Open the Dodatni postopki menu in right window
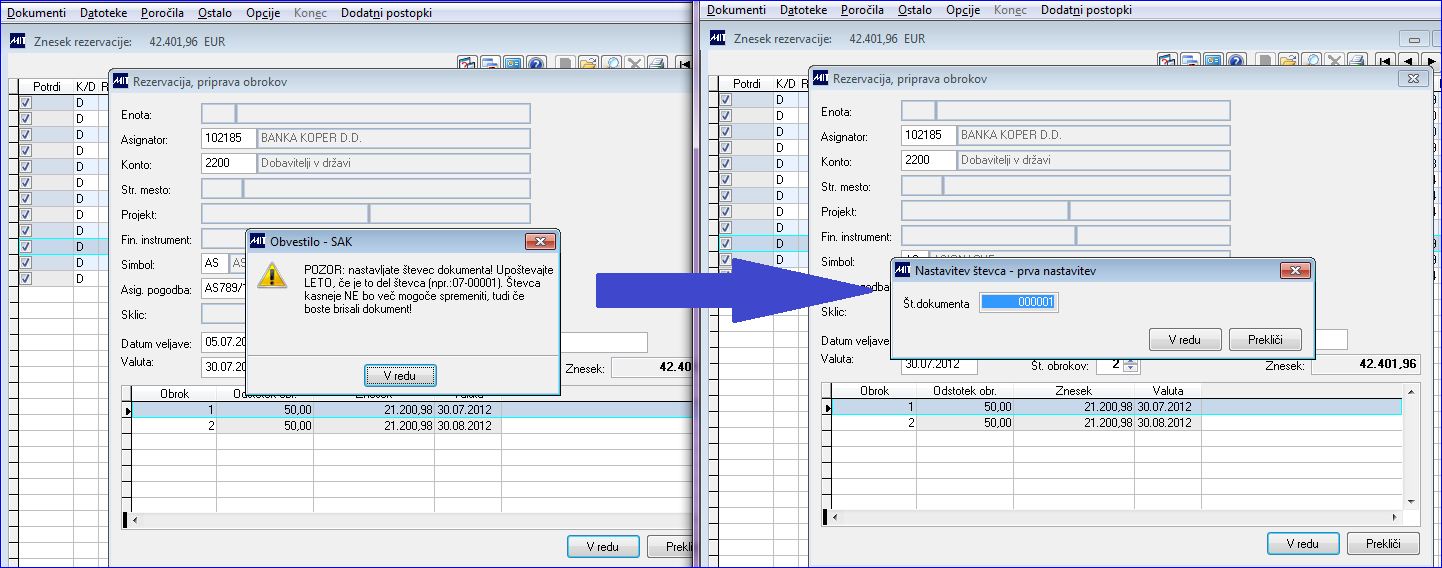Screen dimensions: 1442x568 1086,10
